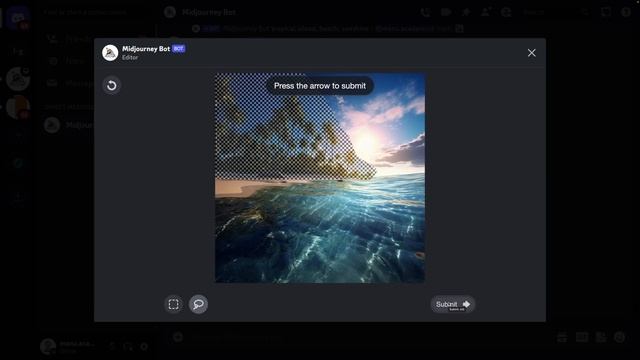Click the beach image canvas in editor
640x360 pixels.
point(320,178)
